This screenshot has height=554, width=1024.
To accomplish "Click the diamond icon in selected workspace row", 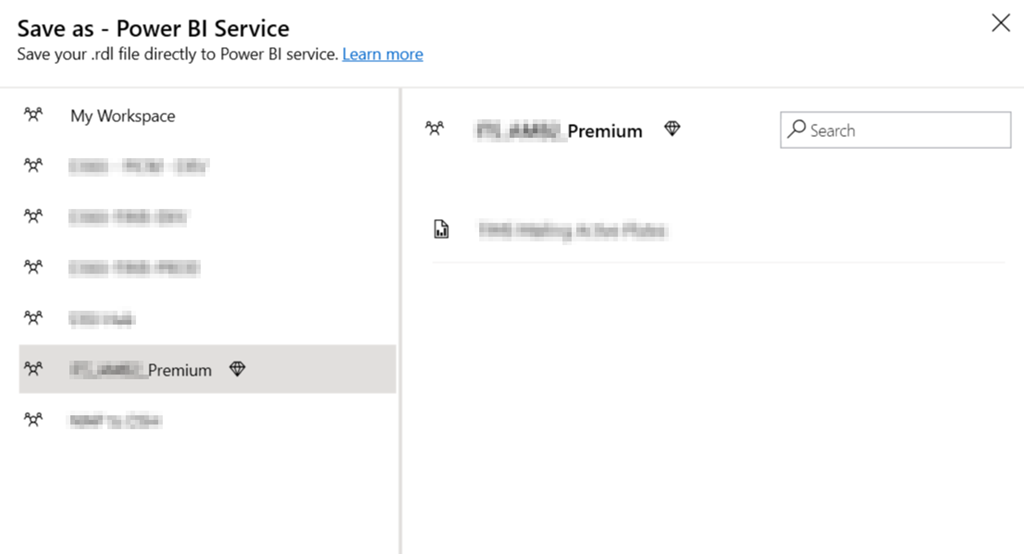I will point(237,369).
